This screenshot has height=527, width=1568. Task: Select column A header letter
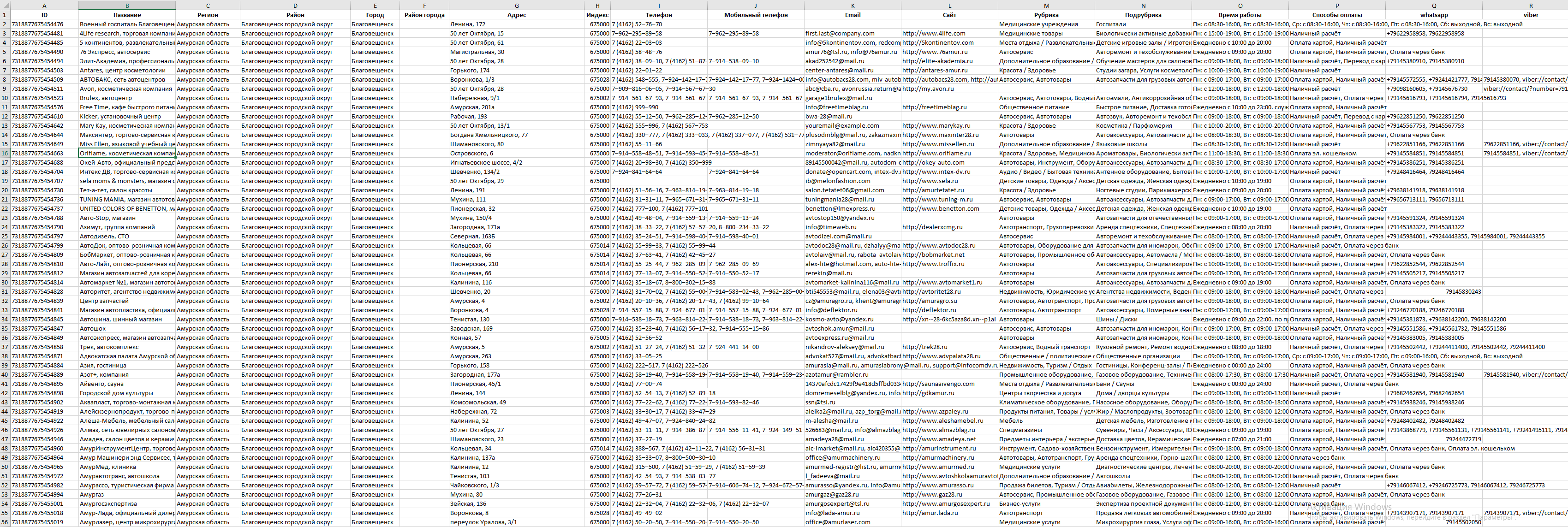pos(44,6)
